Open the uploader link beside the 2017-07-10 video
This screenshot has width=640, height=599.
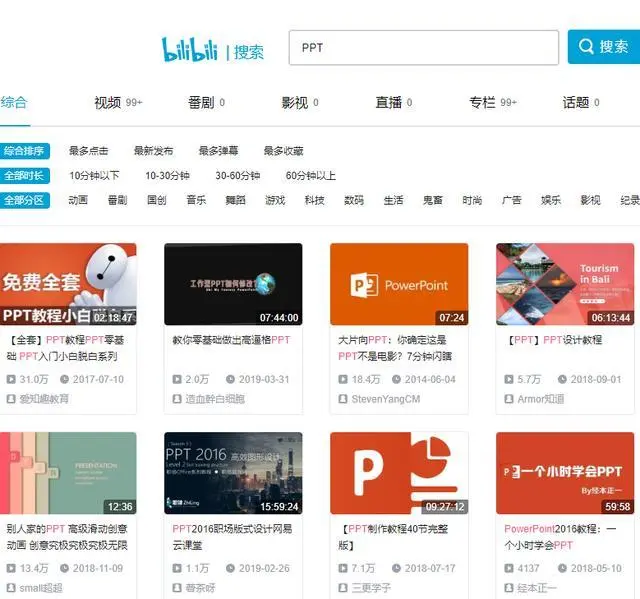click(44, 399)
